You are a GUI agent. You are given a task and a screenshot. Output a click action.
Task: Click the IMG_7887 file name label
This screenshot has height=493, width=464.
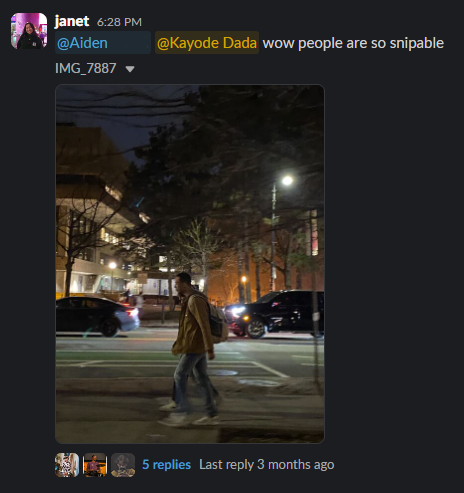pos(86,68)
